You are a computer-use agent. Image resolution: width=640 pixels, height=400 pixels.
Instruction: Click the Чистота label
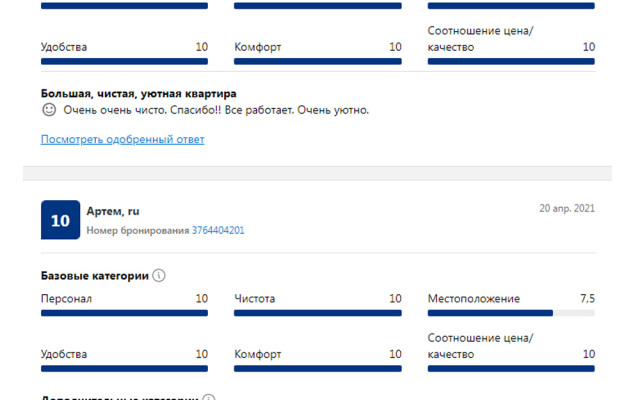pyautogui.click(x=254, y=299)
